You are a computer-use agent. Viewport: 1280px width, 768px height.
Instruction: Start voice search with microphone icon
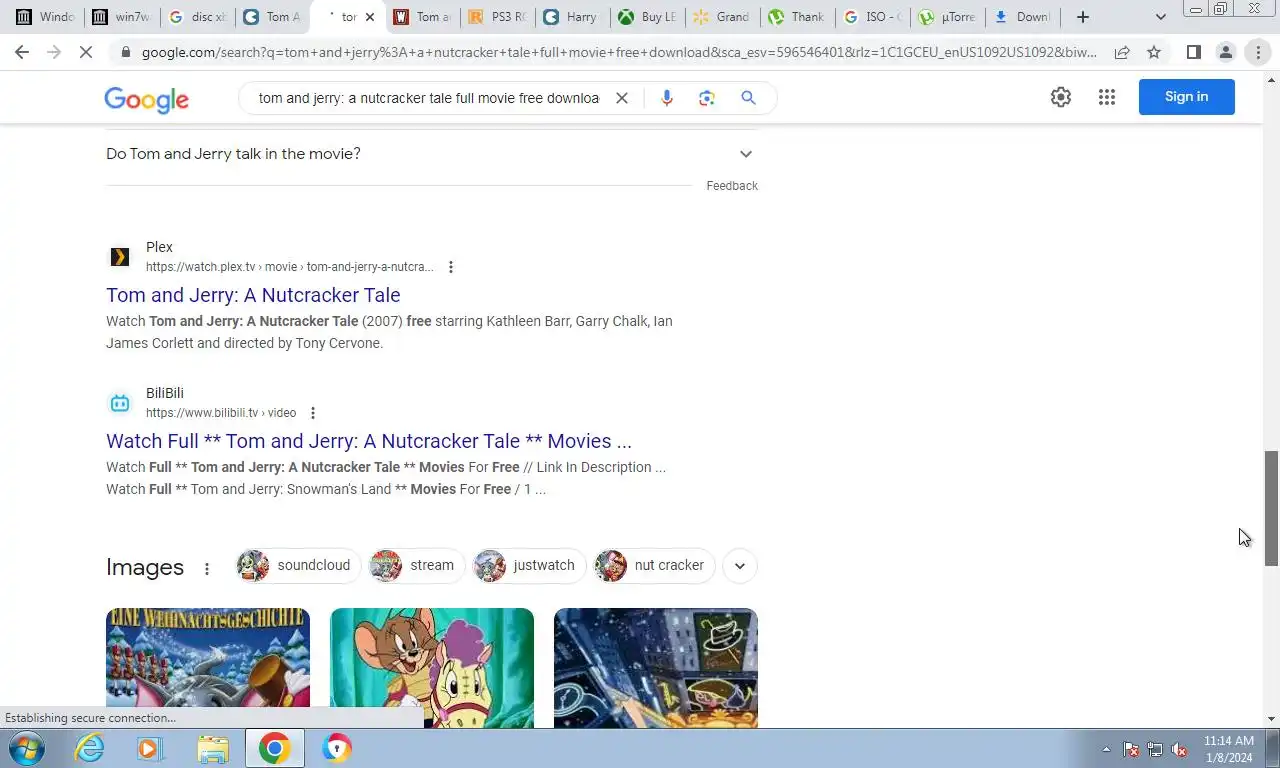point(667,98)
